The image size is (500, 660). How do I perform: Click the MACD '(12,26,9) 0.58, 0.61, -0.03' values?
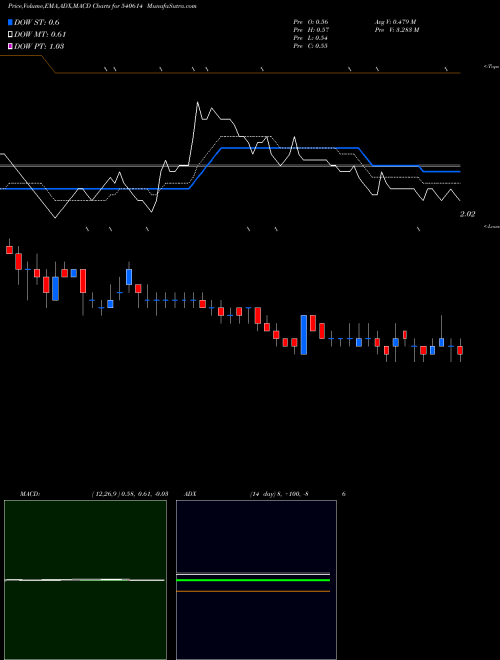[130, 494]
